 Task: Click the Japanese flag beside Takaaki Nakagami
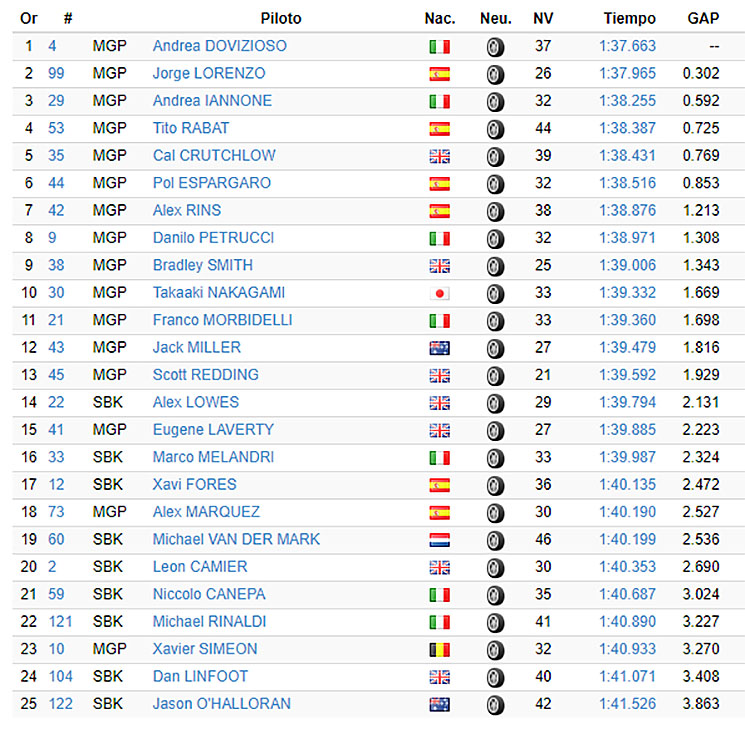coord(439,293)
